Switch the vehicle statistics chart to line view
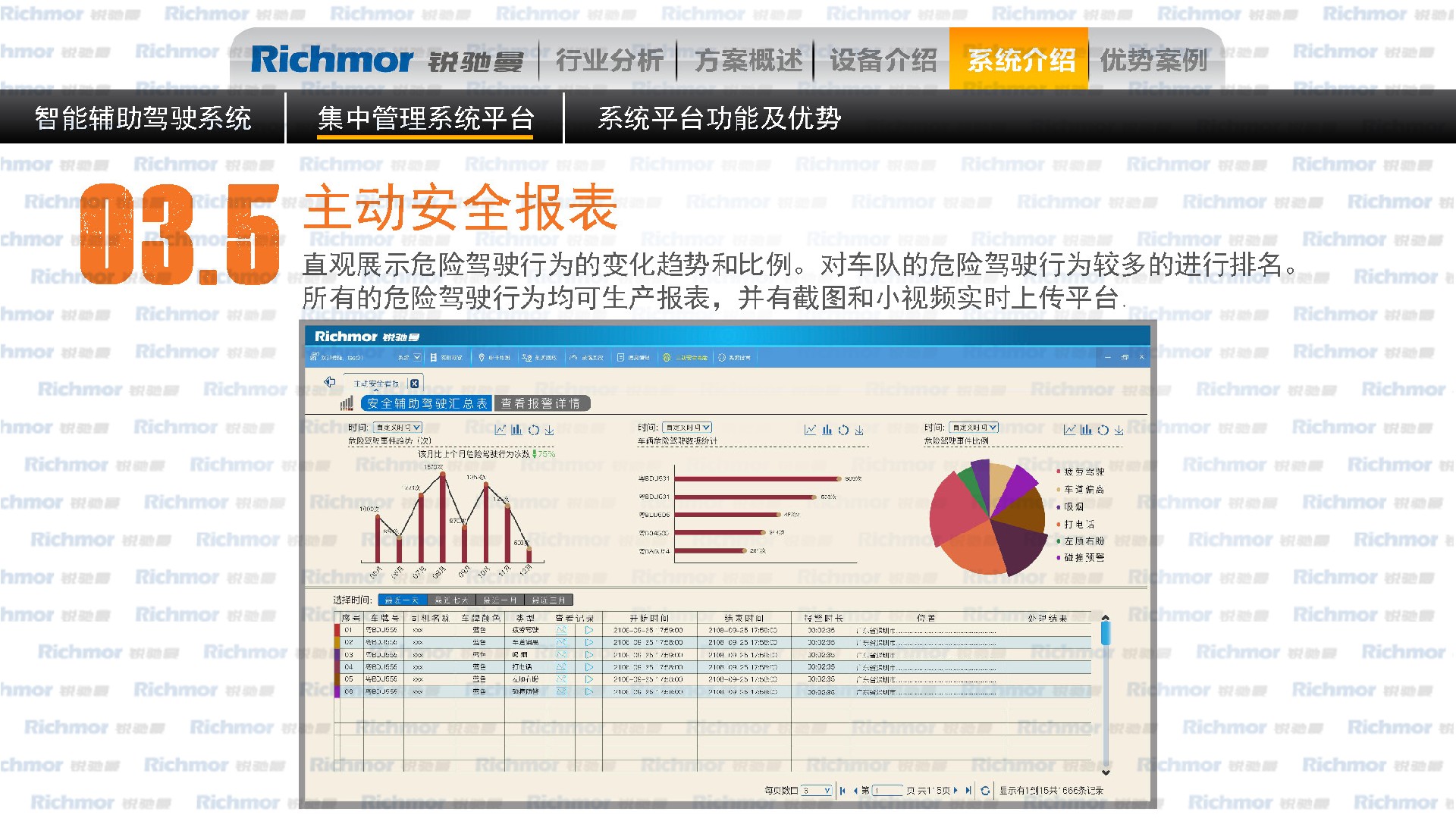This screenshot has height=818, width=1456. (x=810, y=430)
